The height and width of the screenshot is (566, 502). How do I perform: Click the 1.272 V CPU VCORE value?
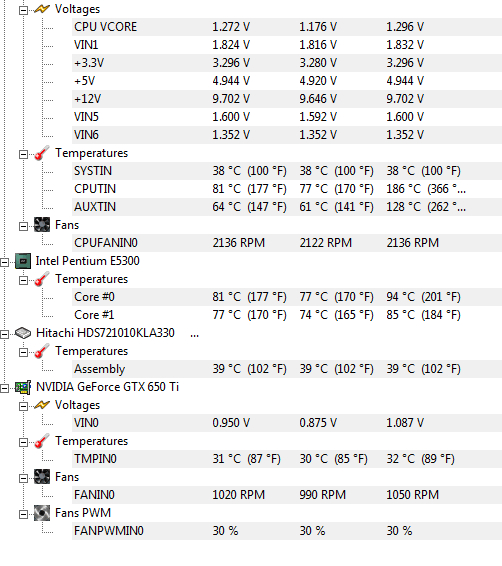point(231,27)
